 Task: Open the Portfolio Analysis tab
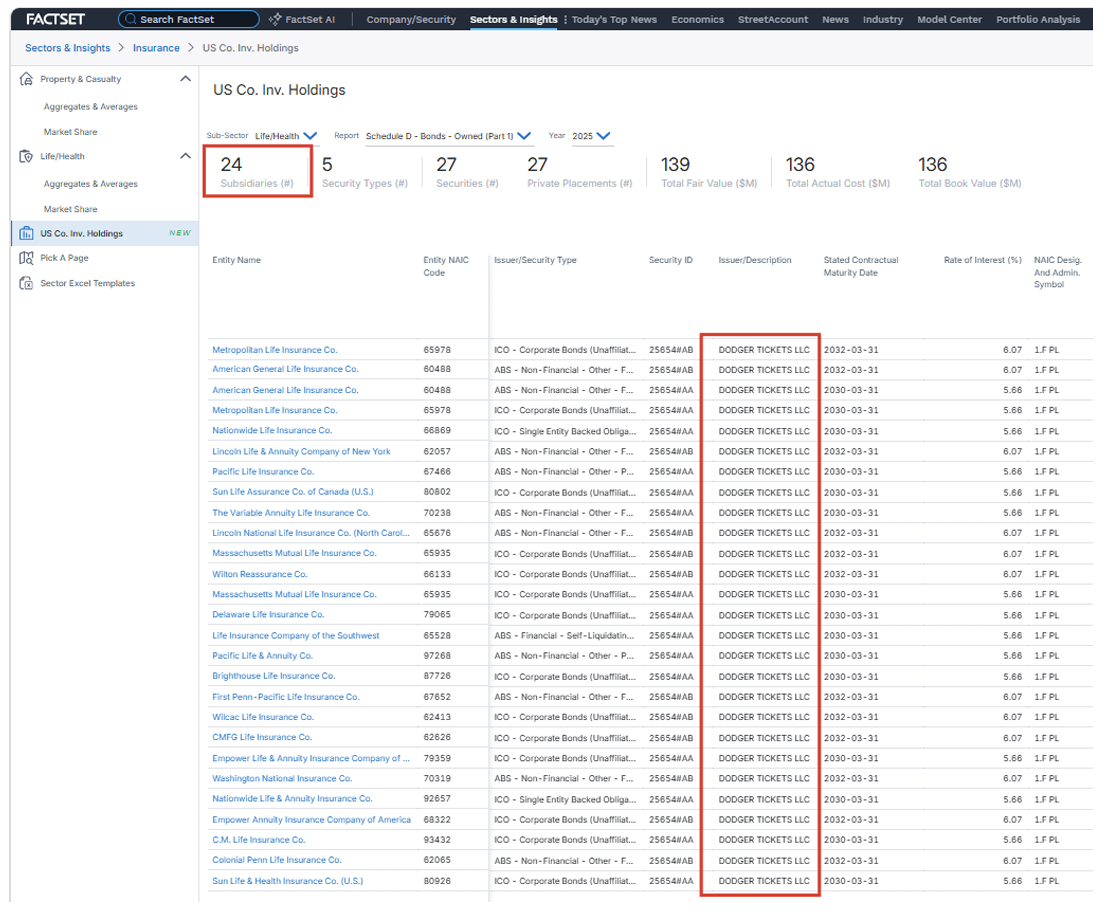click(1038, 20)
